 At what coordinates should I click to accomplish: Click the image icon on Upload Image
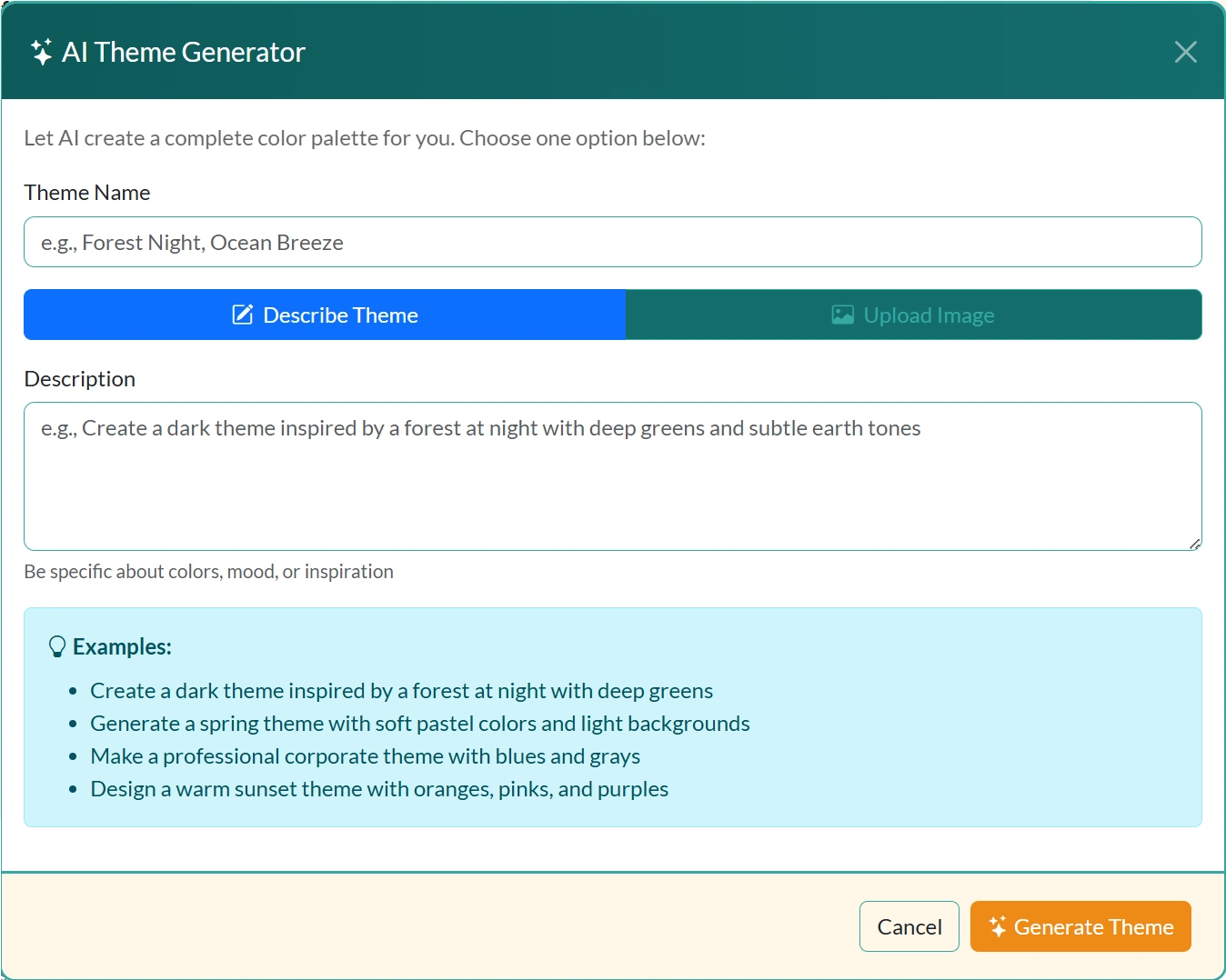[841, 314]
